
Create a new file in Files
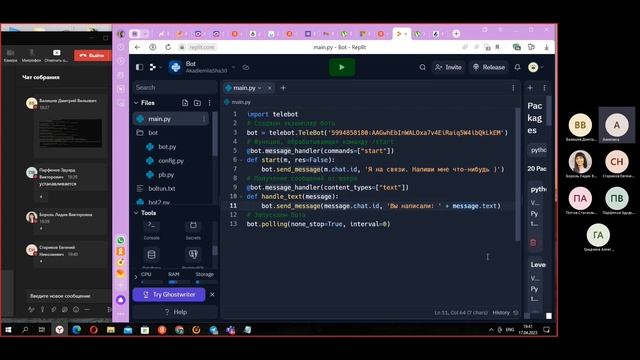coord(185,103)
